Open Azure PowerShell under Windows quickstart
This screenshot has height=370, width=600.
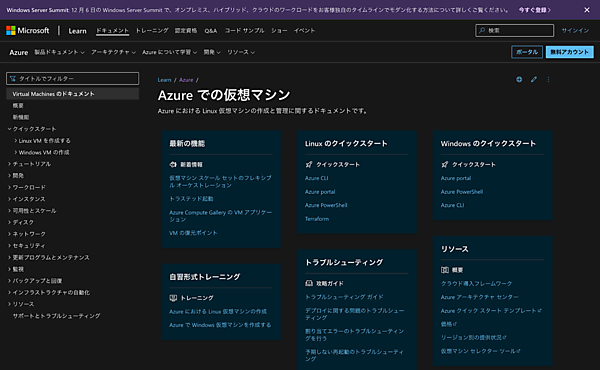462,192
